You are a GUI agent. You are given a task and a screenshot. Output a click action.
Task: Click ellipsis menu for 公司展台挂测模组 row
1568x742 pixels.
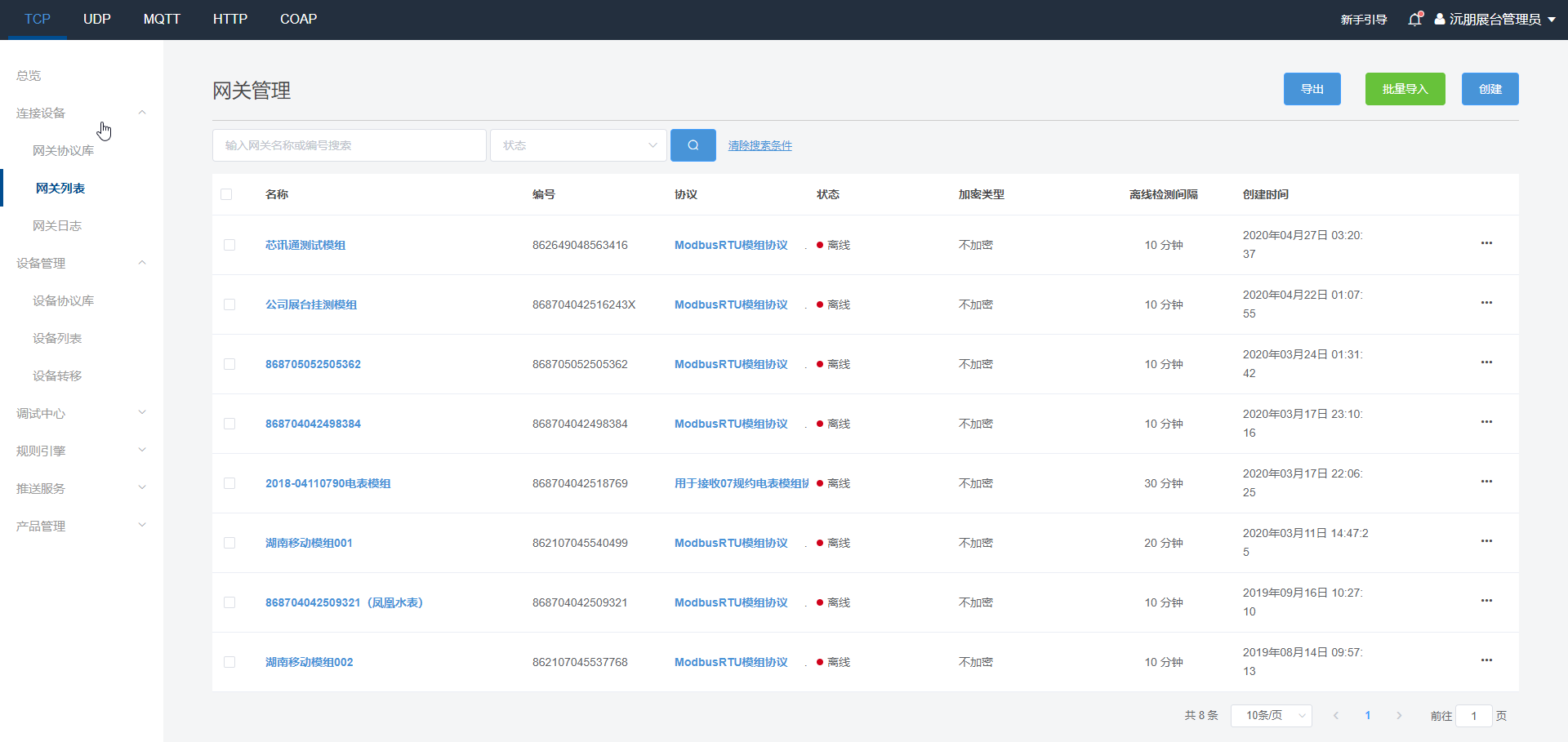tap(1486, 303)
